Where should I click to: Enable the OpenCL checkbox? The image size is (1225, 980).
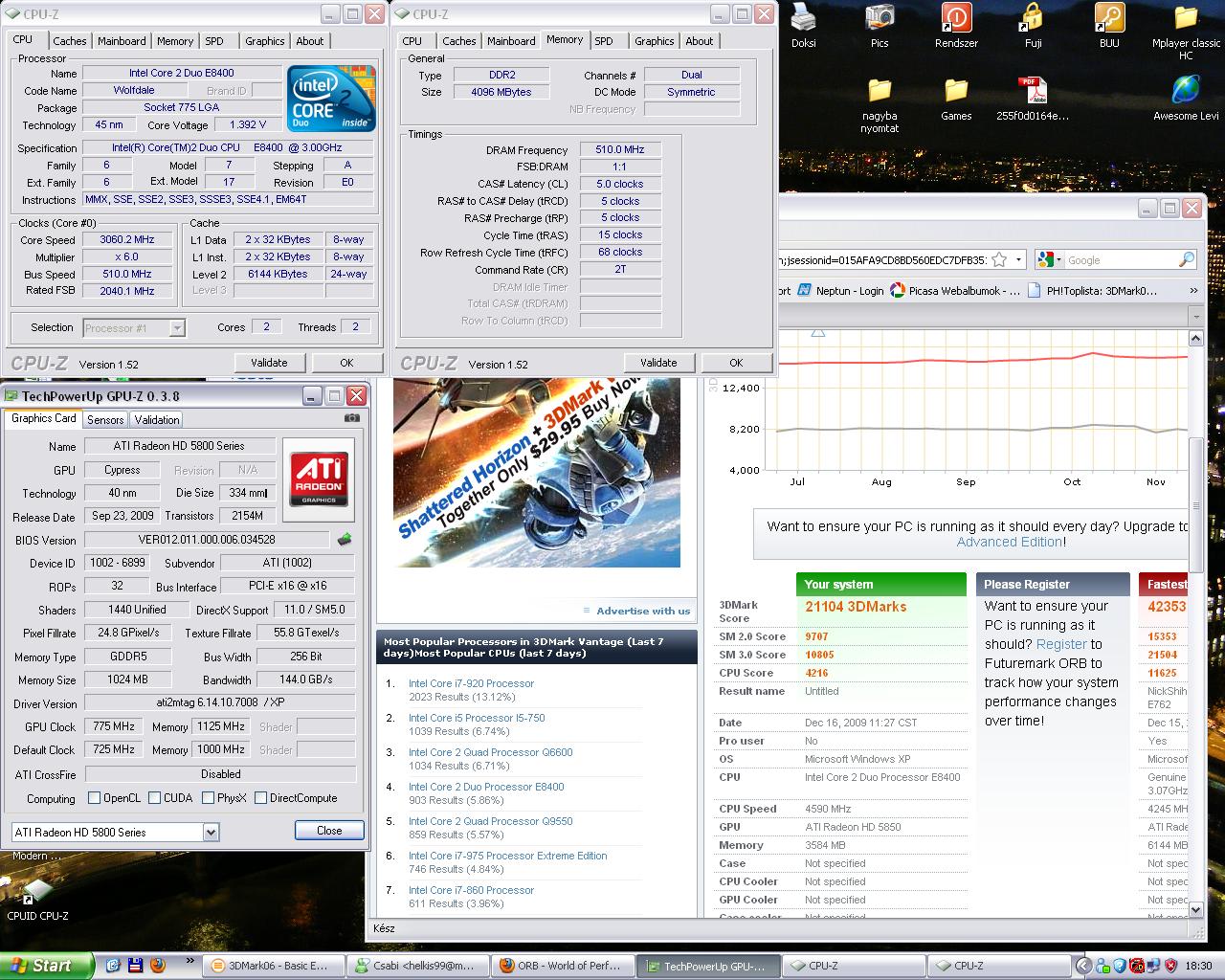pos(94,798)
